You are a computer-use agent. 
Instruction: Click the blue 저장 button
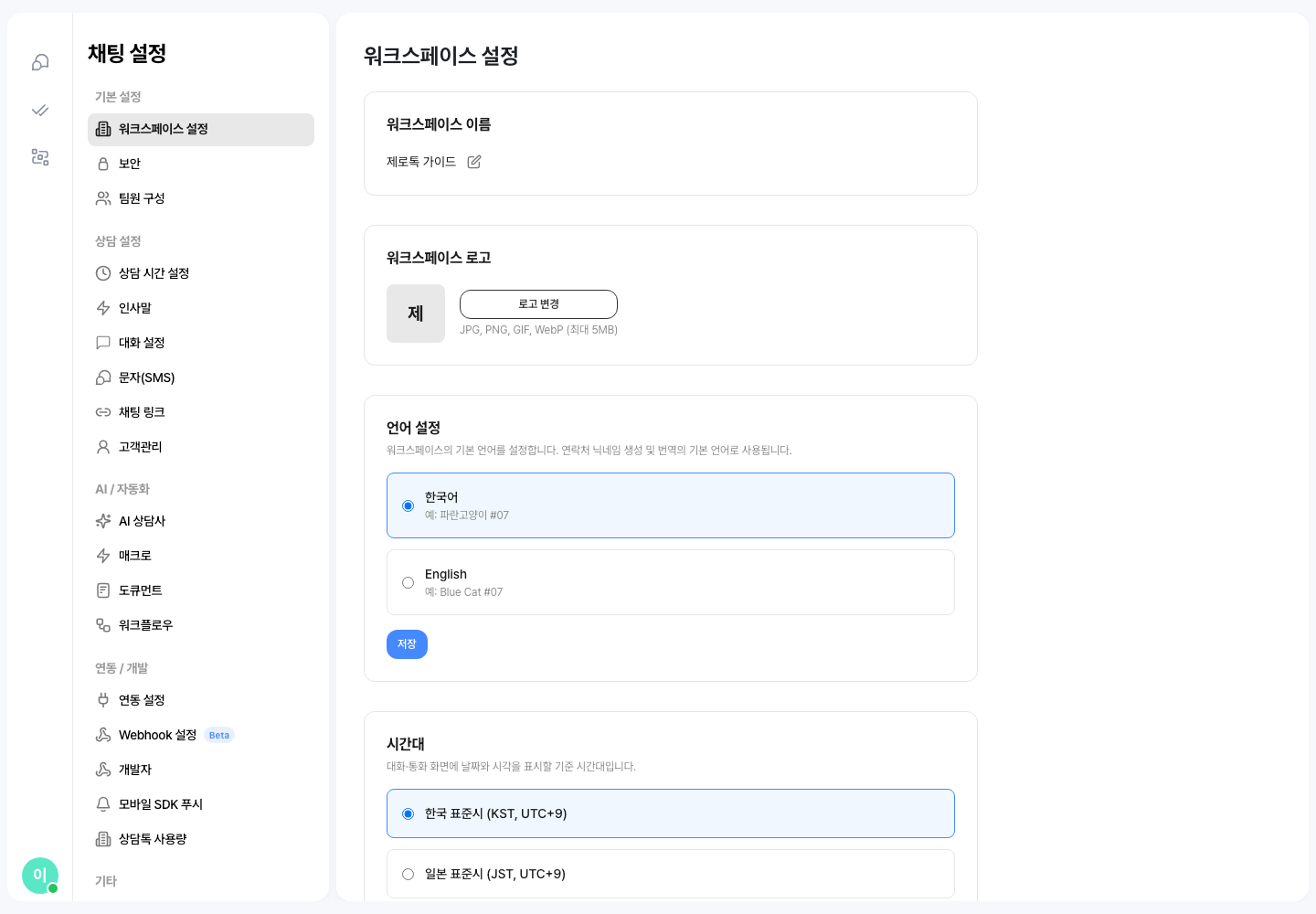pyautogui.click(x=407, y=644)
